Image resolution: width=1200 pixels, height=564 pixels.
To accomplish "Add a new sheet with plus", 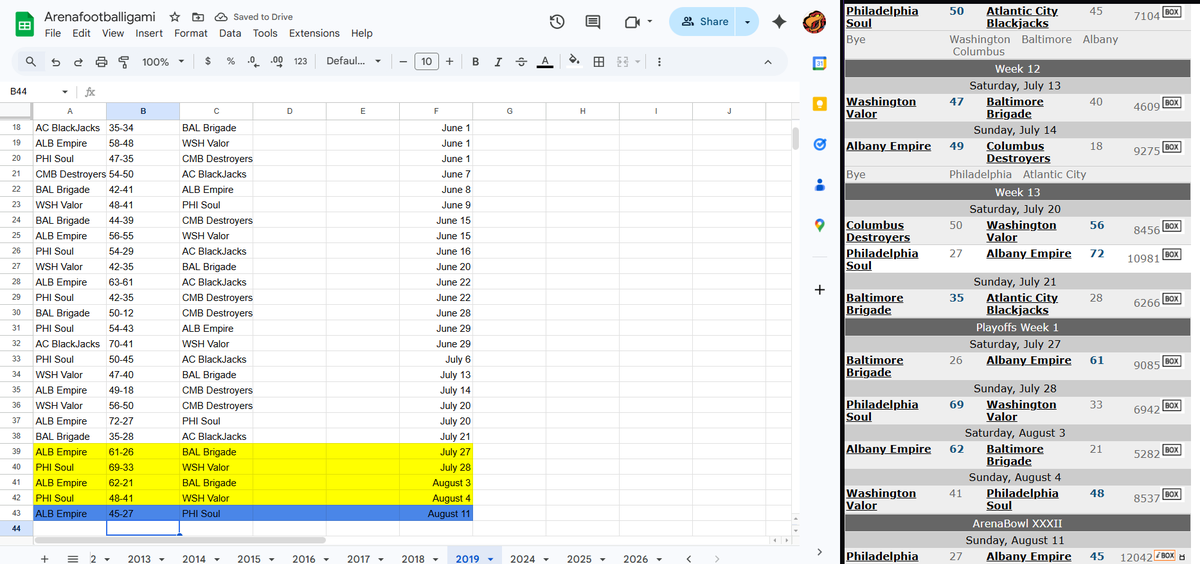I will coord(45,559).
